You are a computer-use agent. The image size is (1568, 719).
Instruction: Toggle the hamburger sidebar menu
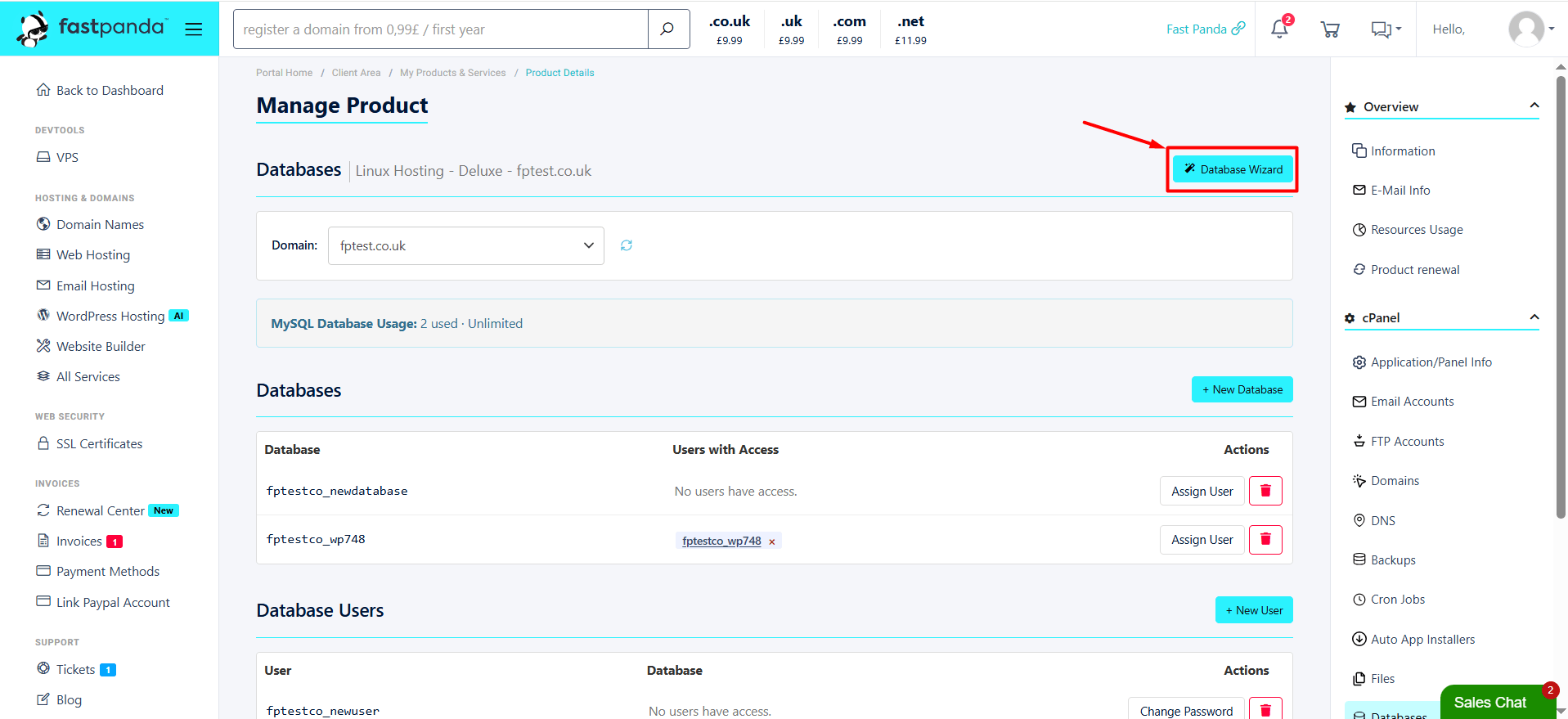[x=194, y=29]
